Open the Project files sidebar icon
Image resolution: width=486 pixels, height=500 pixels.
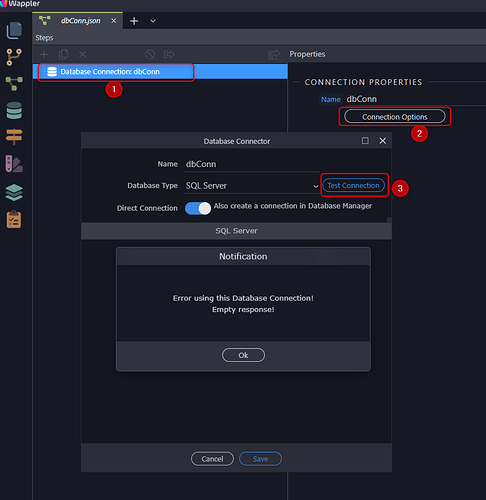[14, 30]
